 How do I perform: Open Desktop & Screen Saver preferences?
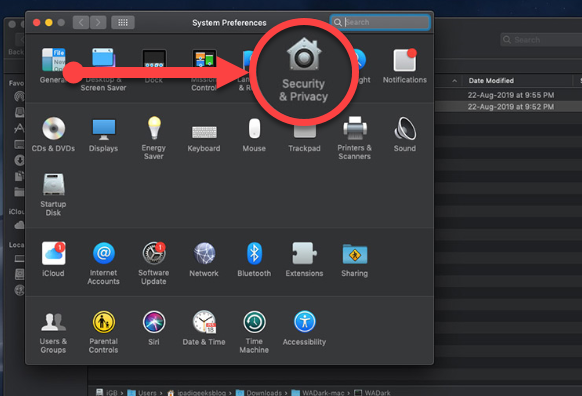[x=104, y=69]
